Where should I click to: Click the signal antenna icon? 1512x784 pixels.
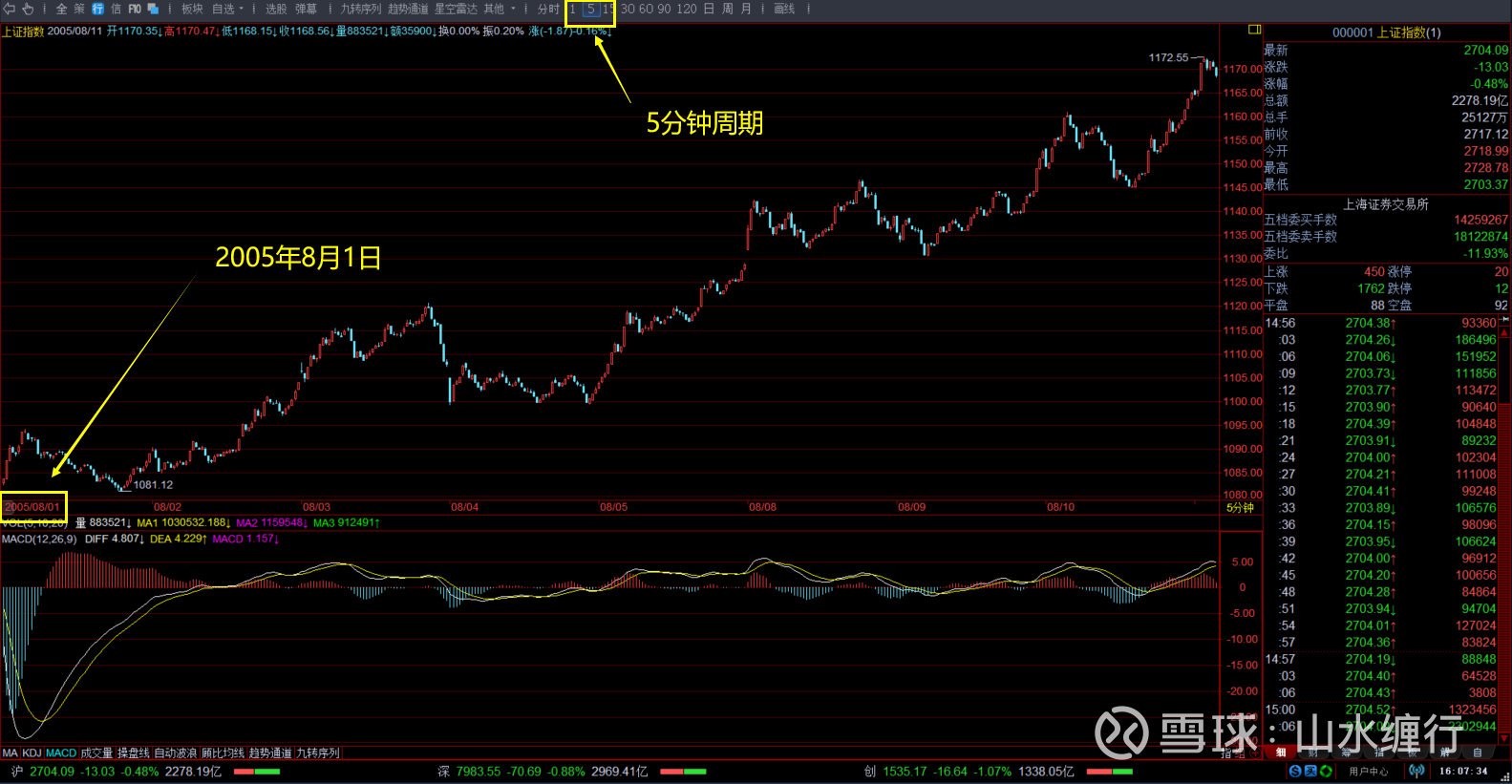pos(1416,771)
